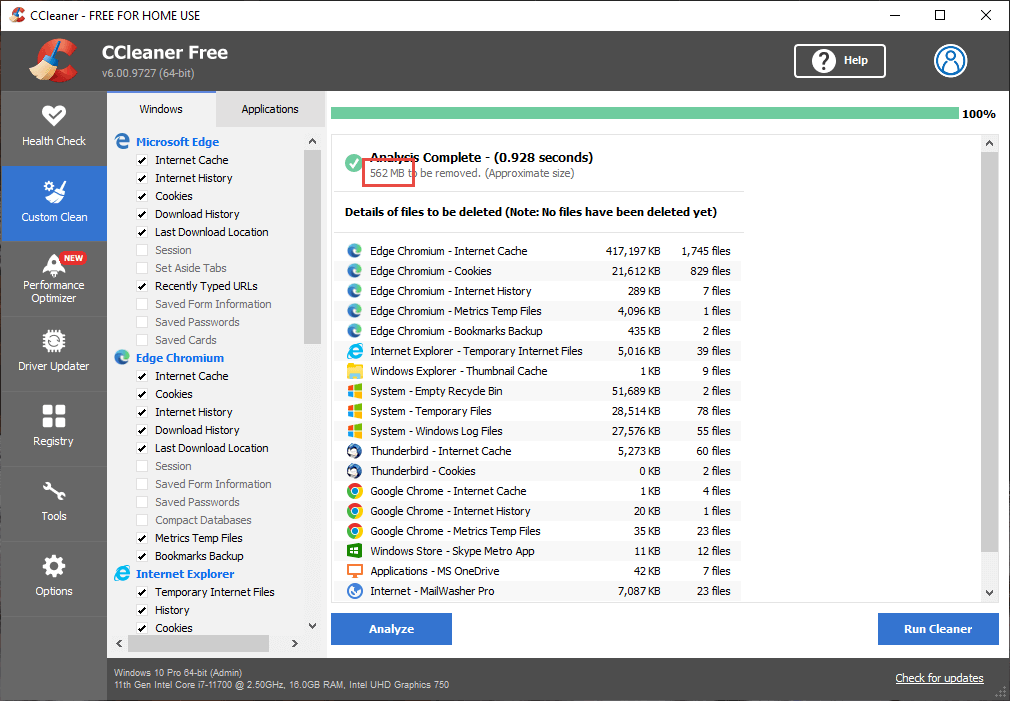Image resolution: width=1010 pixels, height=701 pixels.
Task: Click Thunderbird icon beside Thunderbird - Internet Cache
Action: 354,451
